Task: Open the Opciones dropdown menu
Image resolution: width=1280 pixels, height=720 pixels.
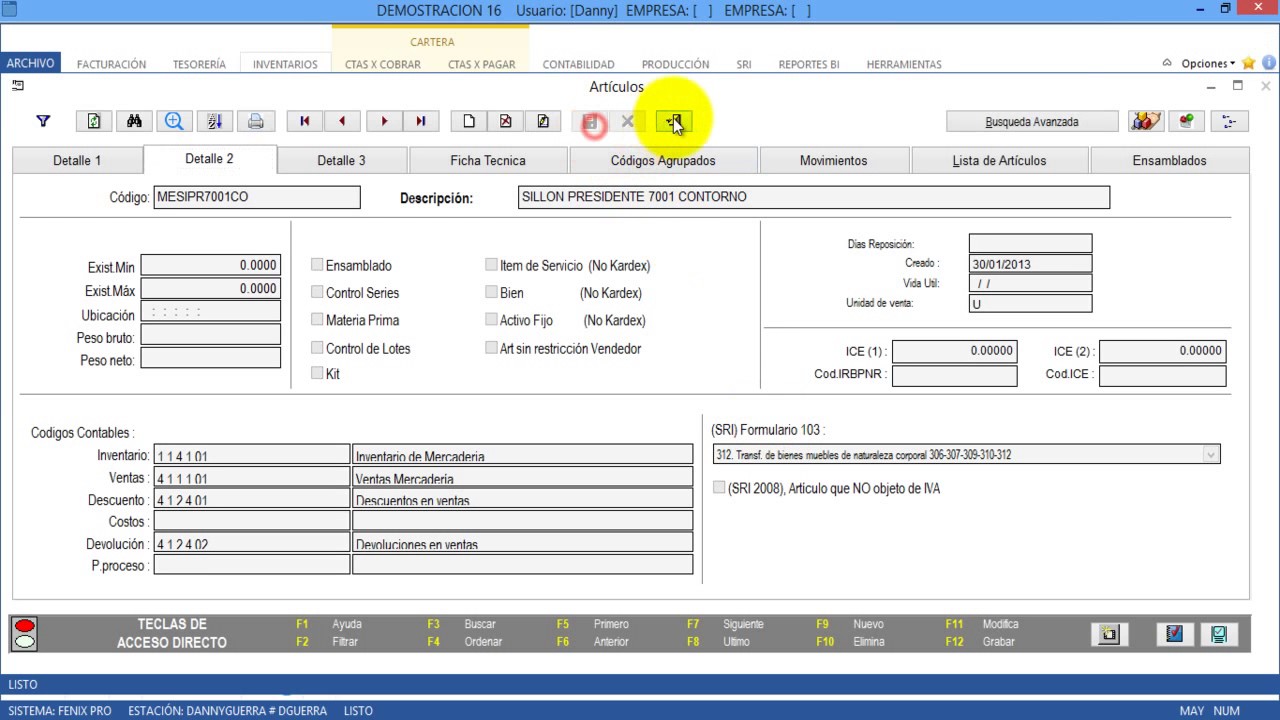Action: tap(1208, 63)
